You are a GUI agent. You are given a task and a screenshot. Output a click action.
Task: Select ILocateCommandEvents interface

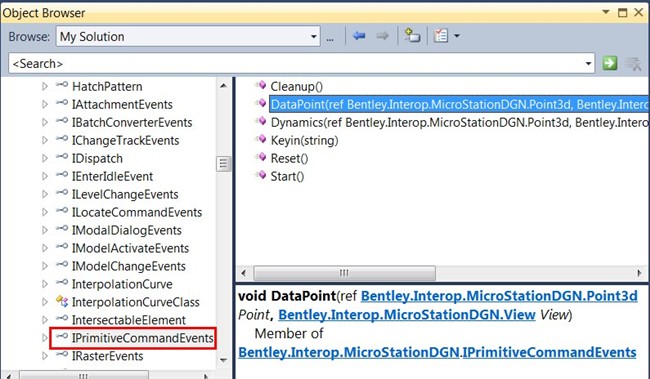point(137,212)
